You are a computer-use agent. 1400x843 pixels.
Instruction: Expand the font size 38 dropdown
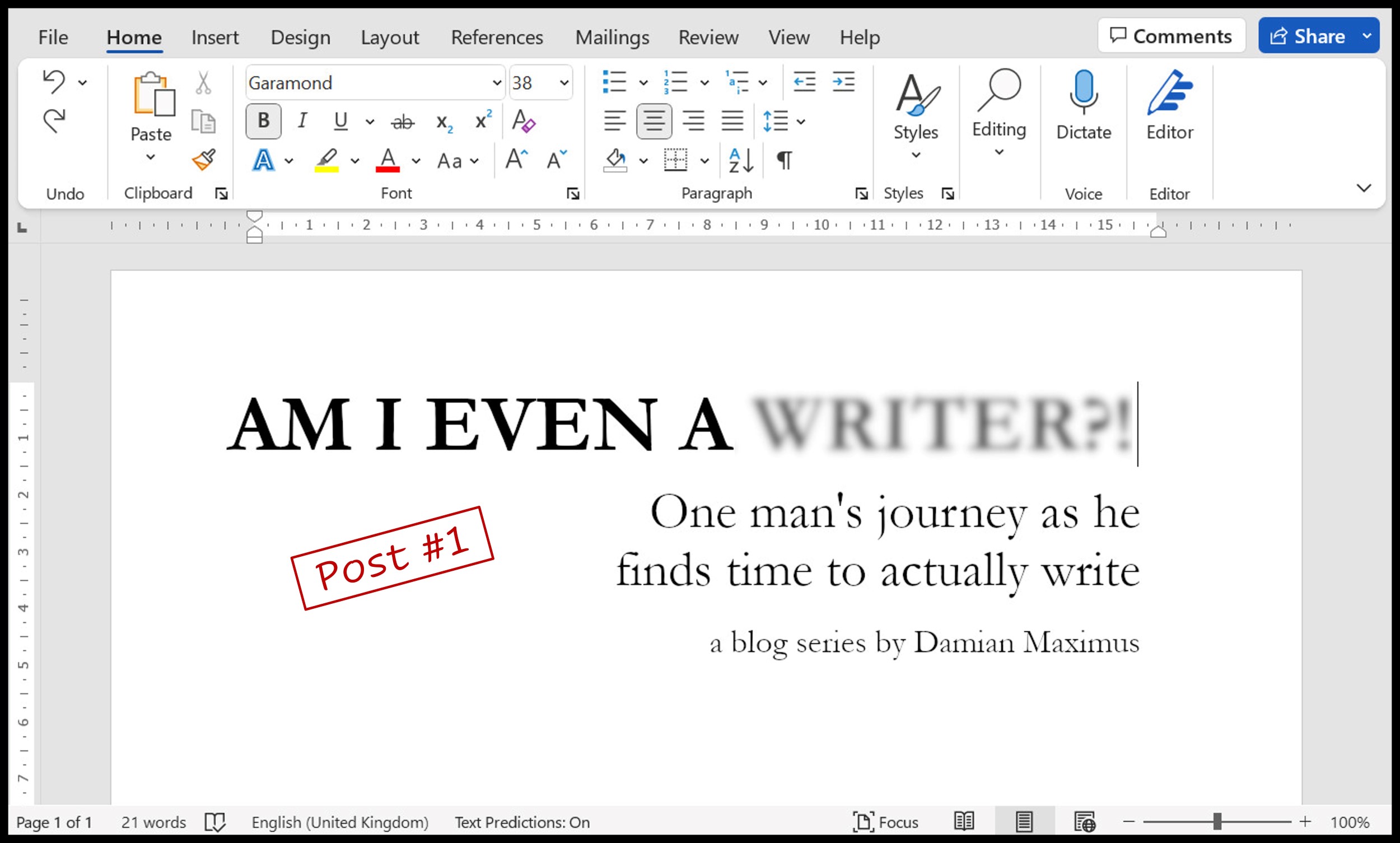coord(563,83)
